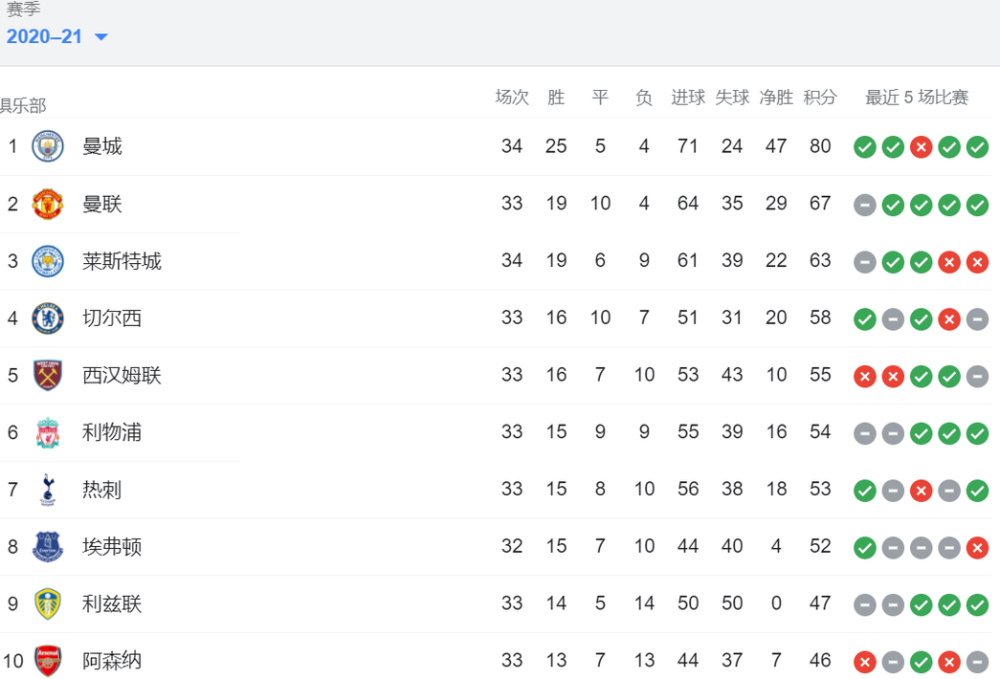The width and height of the screenshot is (1000, 679).
Task: Click the Leicester City club crest
Action: click(48, 261)
